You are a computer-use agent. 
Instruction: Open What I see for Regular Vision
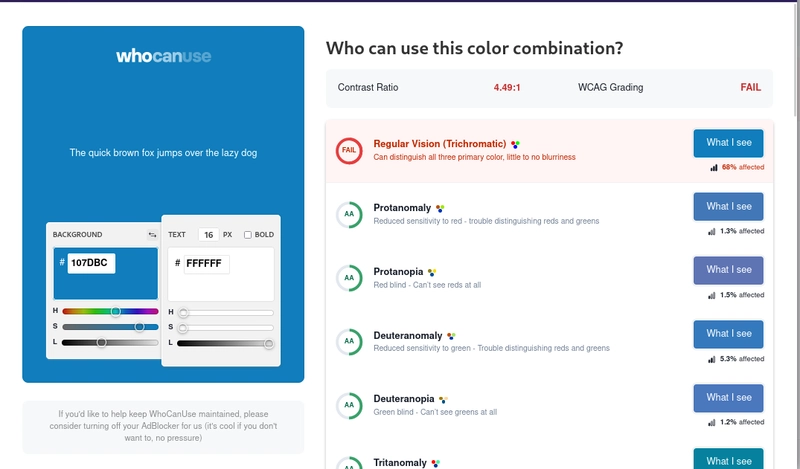point(729,143)
